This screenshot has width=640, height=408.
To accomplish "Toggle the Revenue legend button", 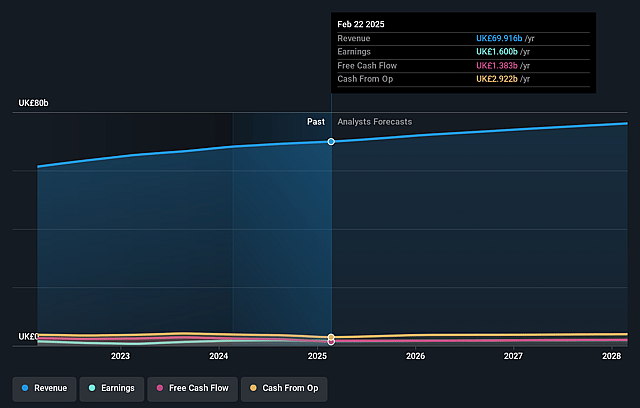I will (44, 388).
